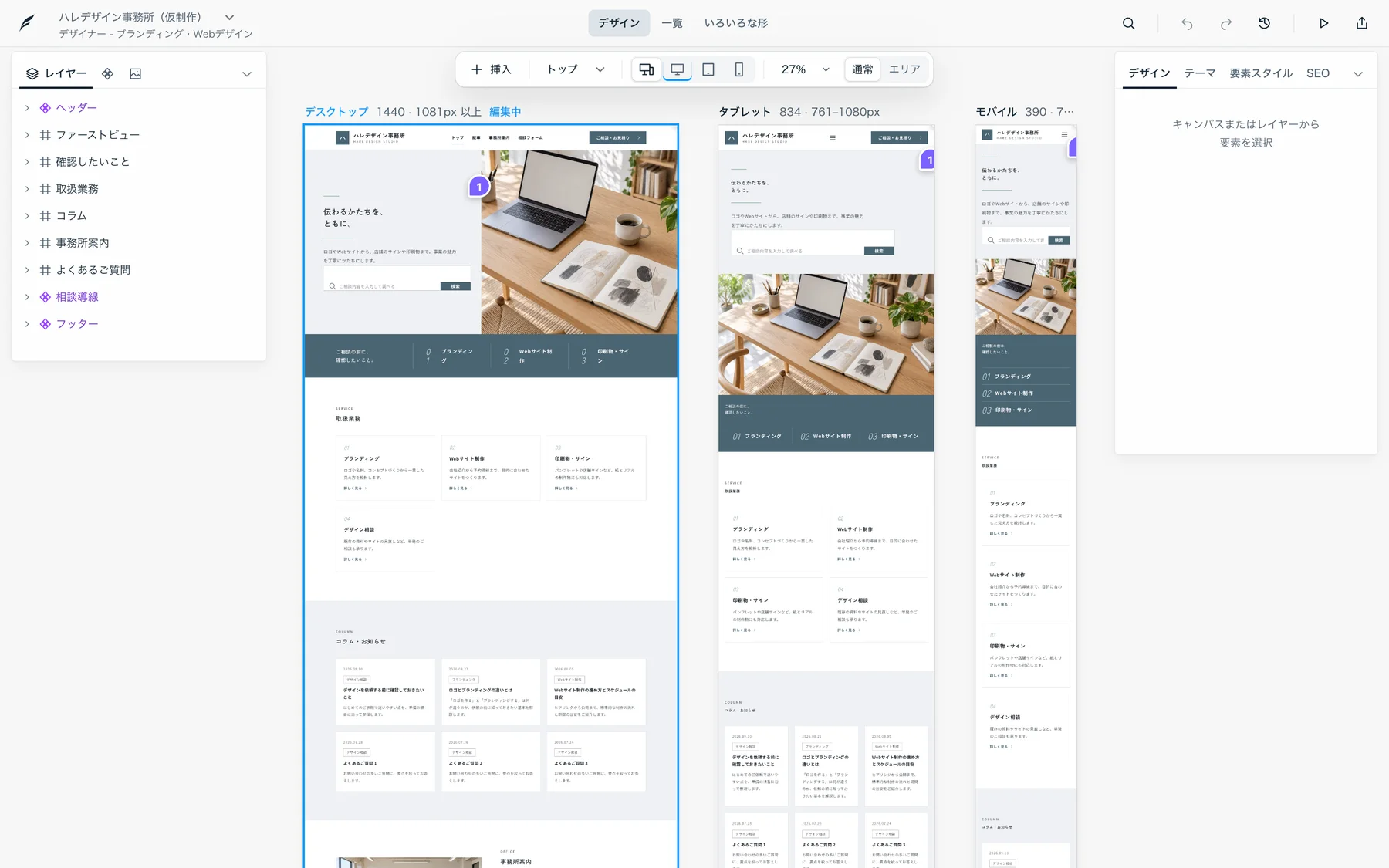Click the redo arrow icon
The width and height of the screenshot is (1389, 868).
pyautogui.click(x=1225, y=24)
